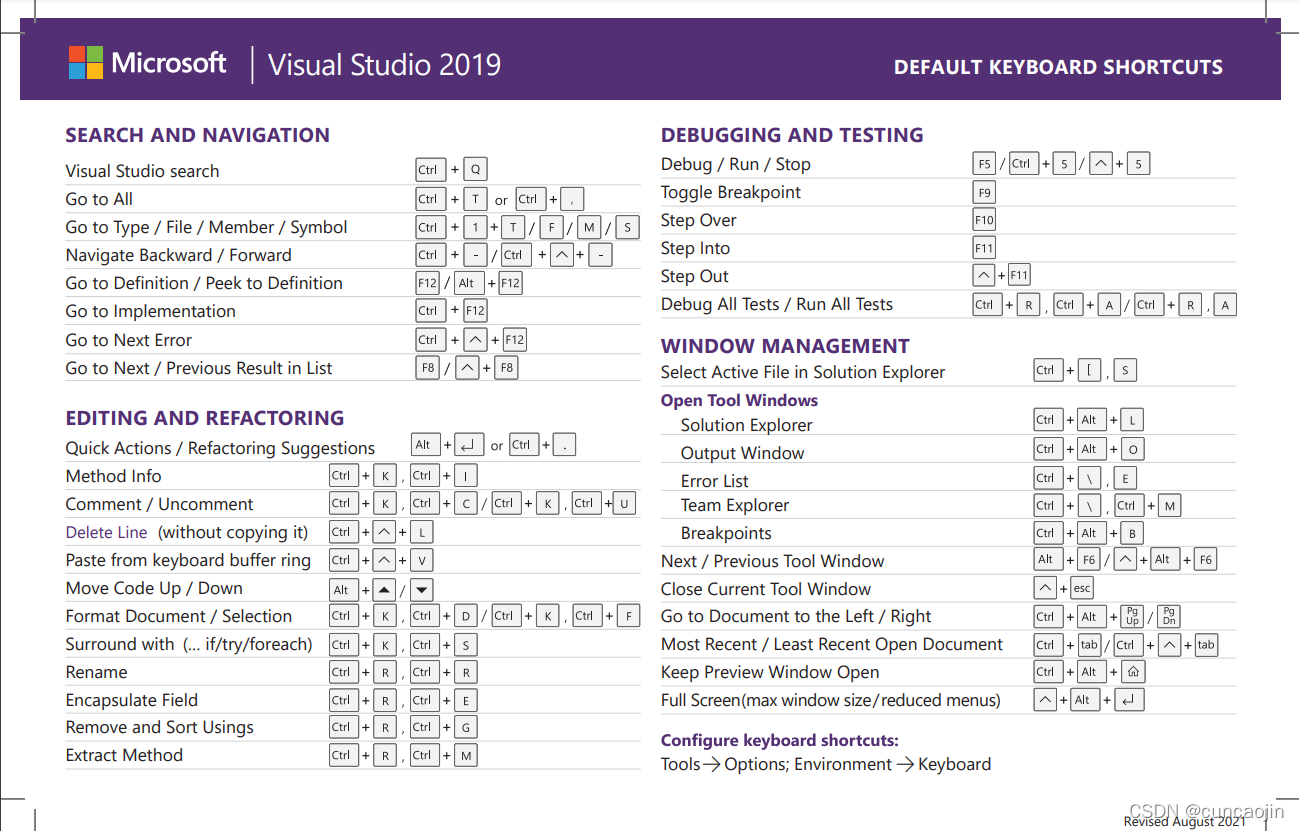Select the Configure keyboard shortcuts label
Viewport: 1299px width, 831px height.
[x=779, y=740]
